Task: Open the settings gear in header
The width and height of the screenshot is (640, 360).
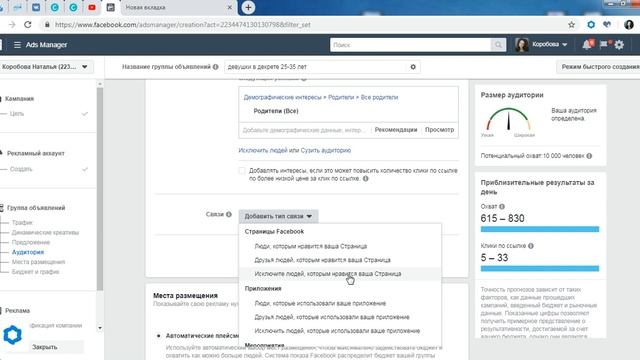Action: (619, 45)
